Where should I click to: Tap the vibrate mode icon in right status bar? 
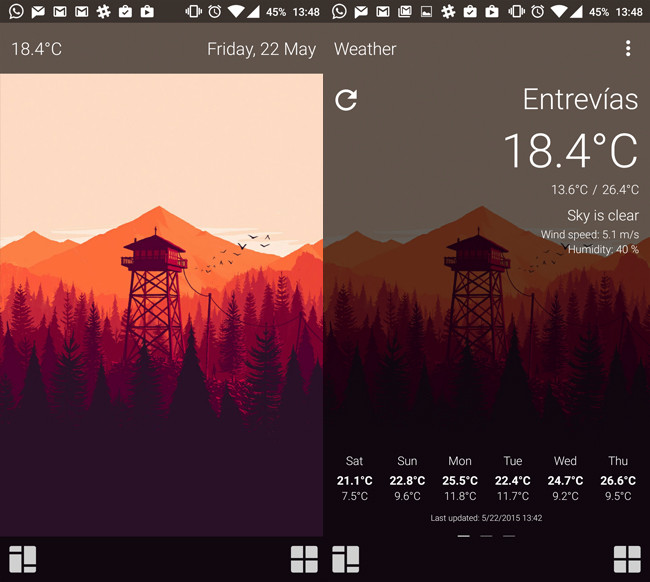[516, 11]
